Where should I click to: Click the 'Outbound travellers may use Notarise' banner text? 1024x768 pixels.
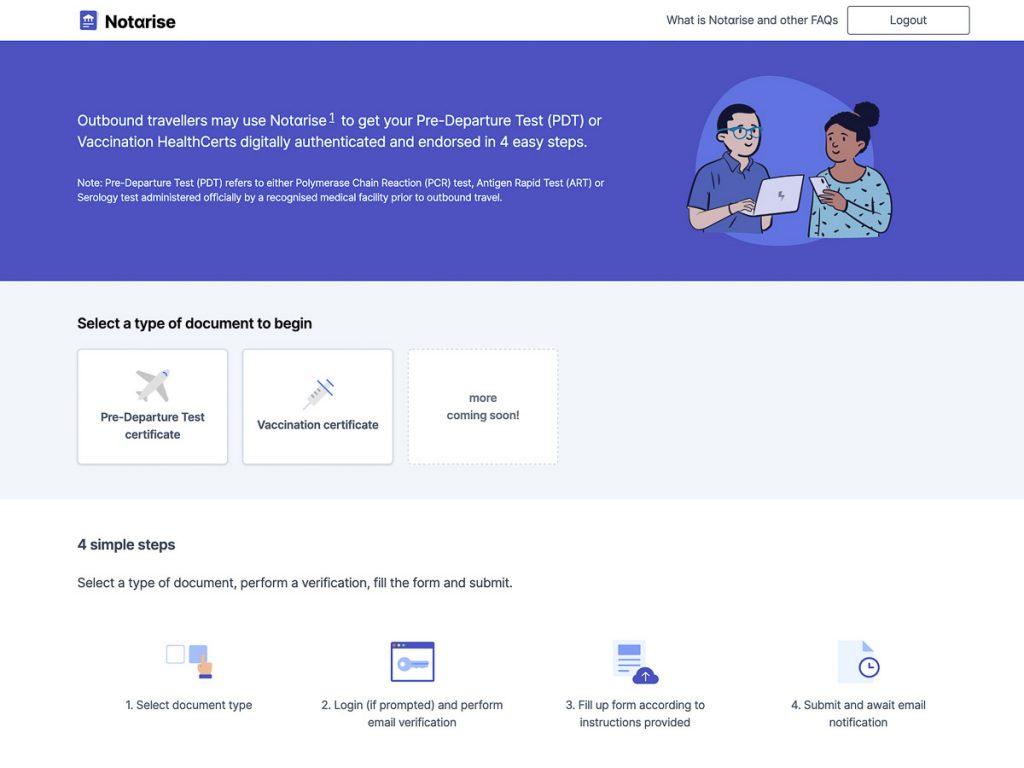tap(340, 131)
